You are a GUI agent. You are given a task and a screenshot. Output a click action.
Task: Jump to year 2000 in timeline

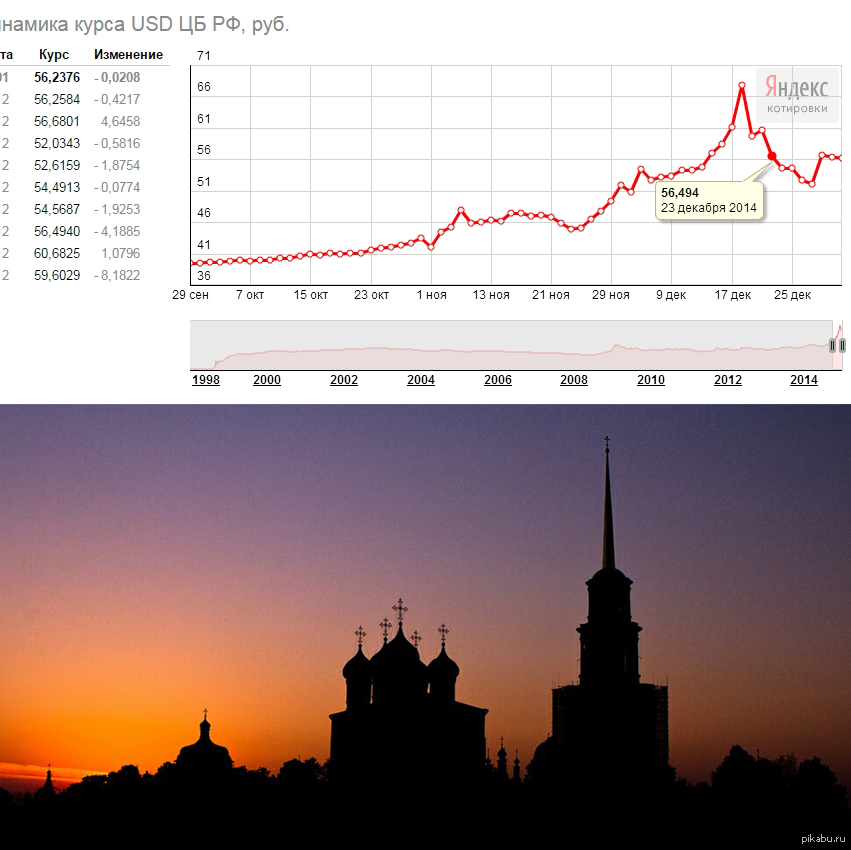point(267,380)
